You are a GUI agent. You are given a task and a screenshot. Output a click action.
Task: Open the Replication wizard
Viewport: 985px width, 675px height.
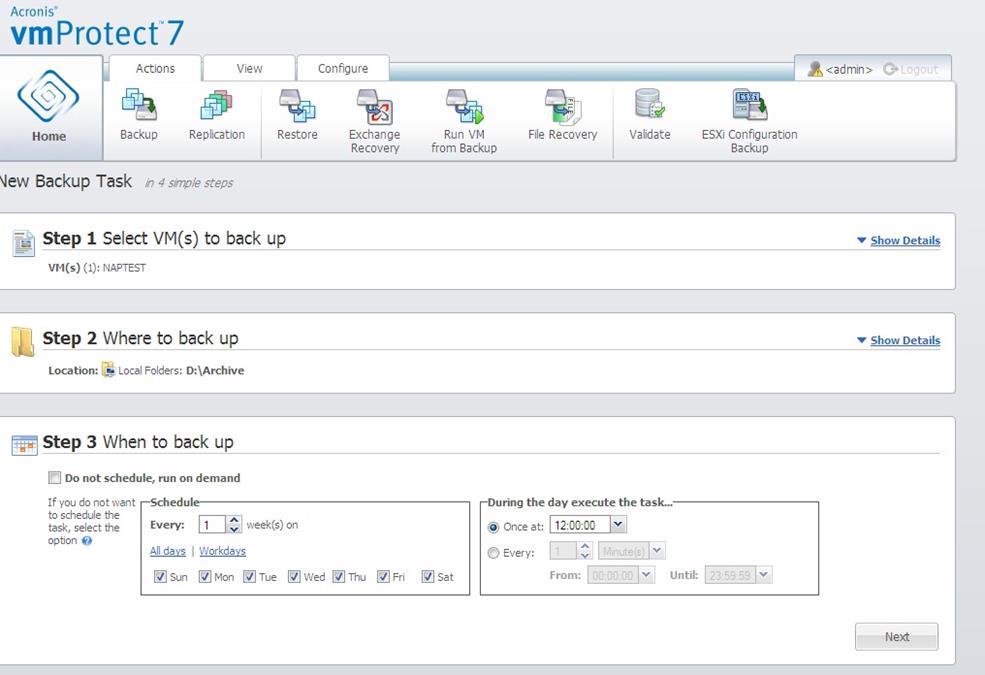[217, 114]
